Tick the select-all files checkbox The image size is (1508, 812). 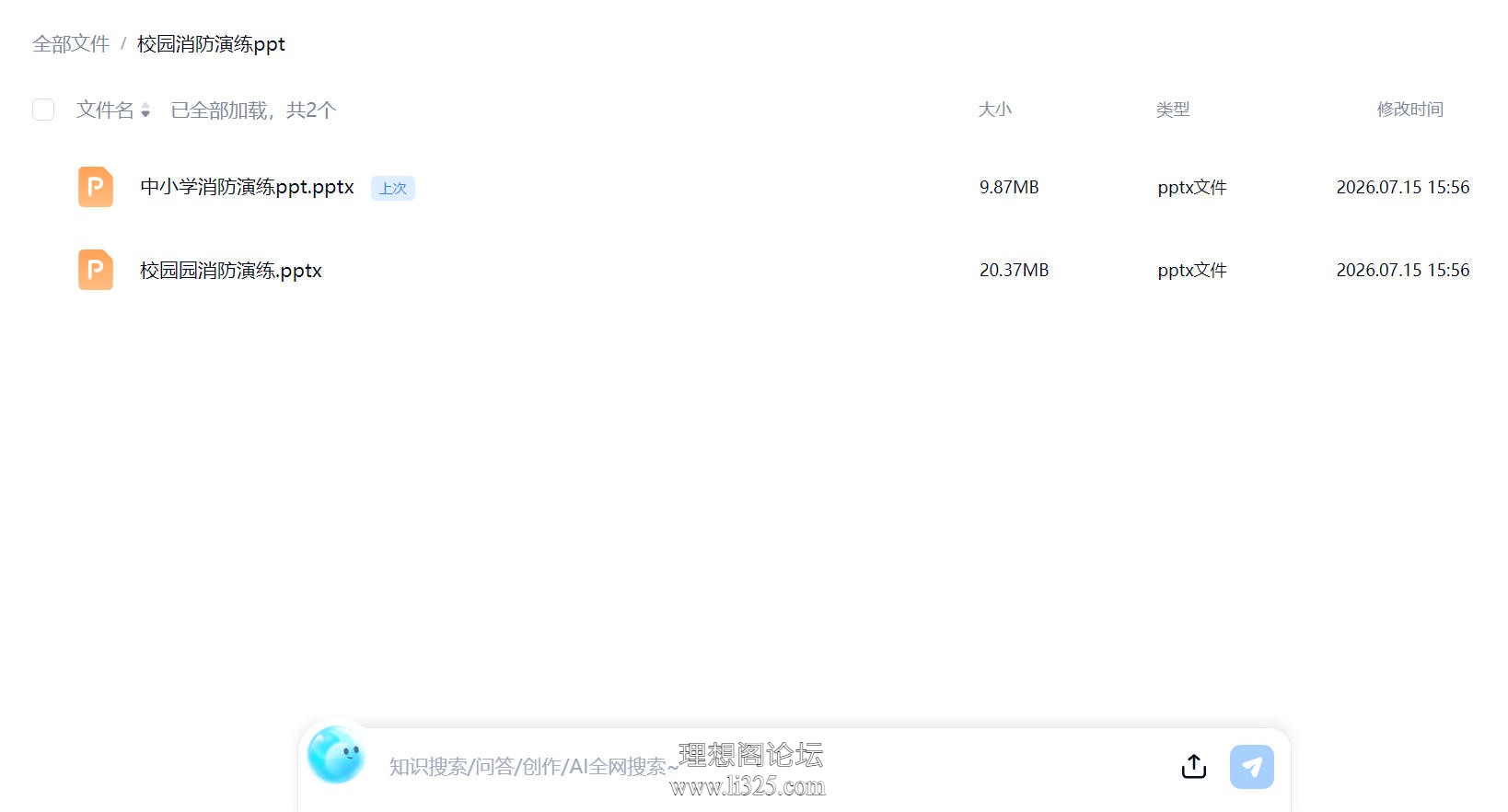click(43, 110)
